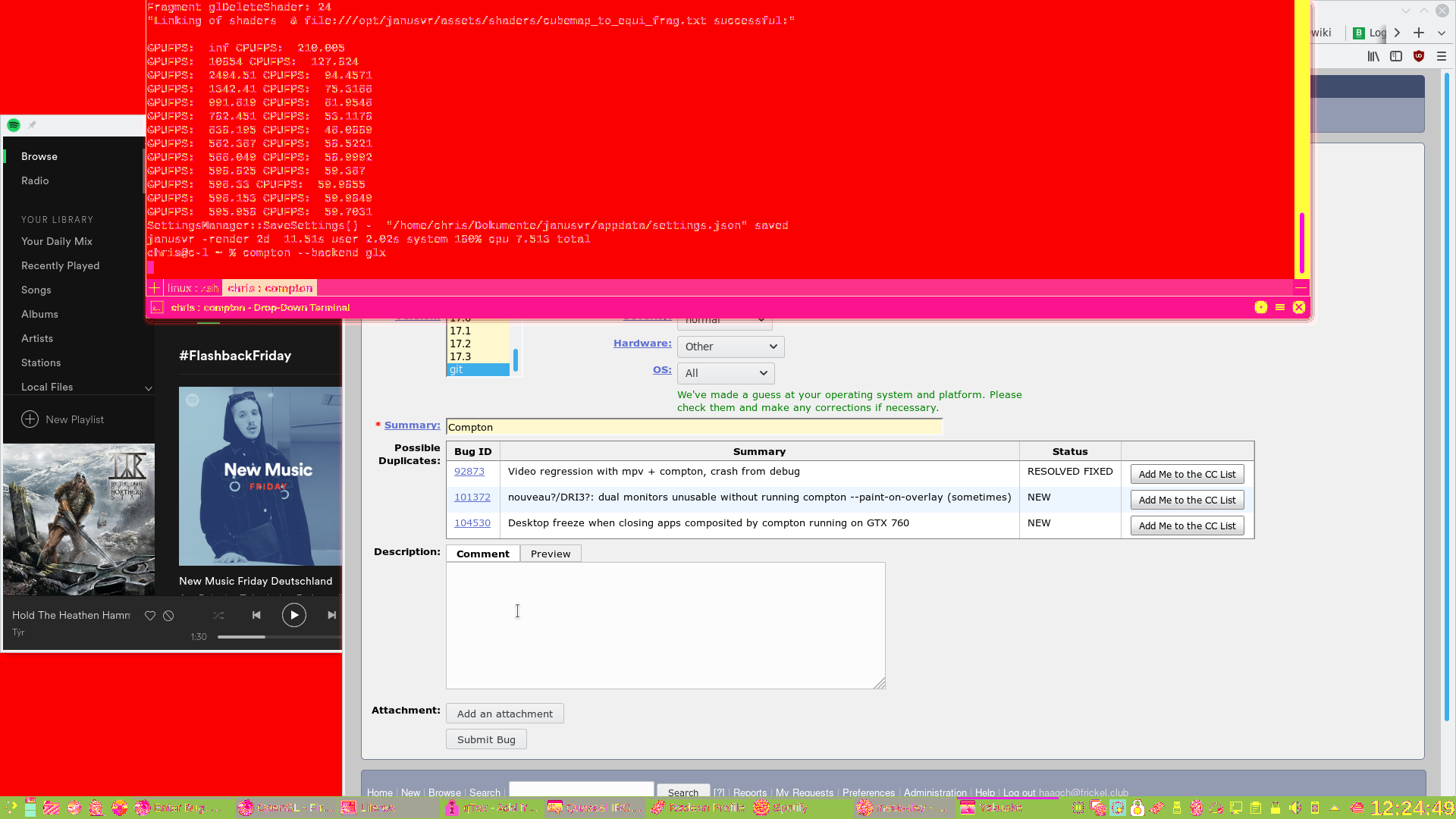Viewport: 1456px width, 819px height.
Task: Toggle shuffle in Spotify player
Action: click(x=218, y=615)
